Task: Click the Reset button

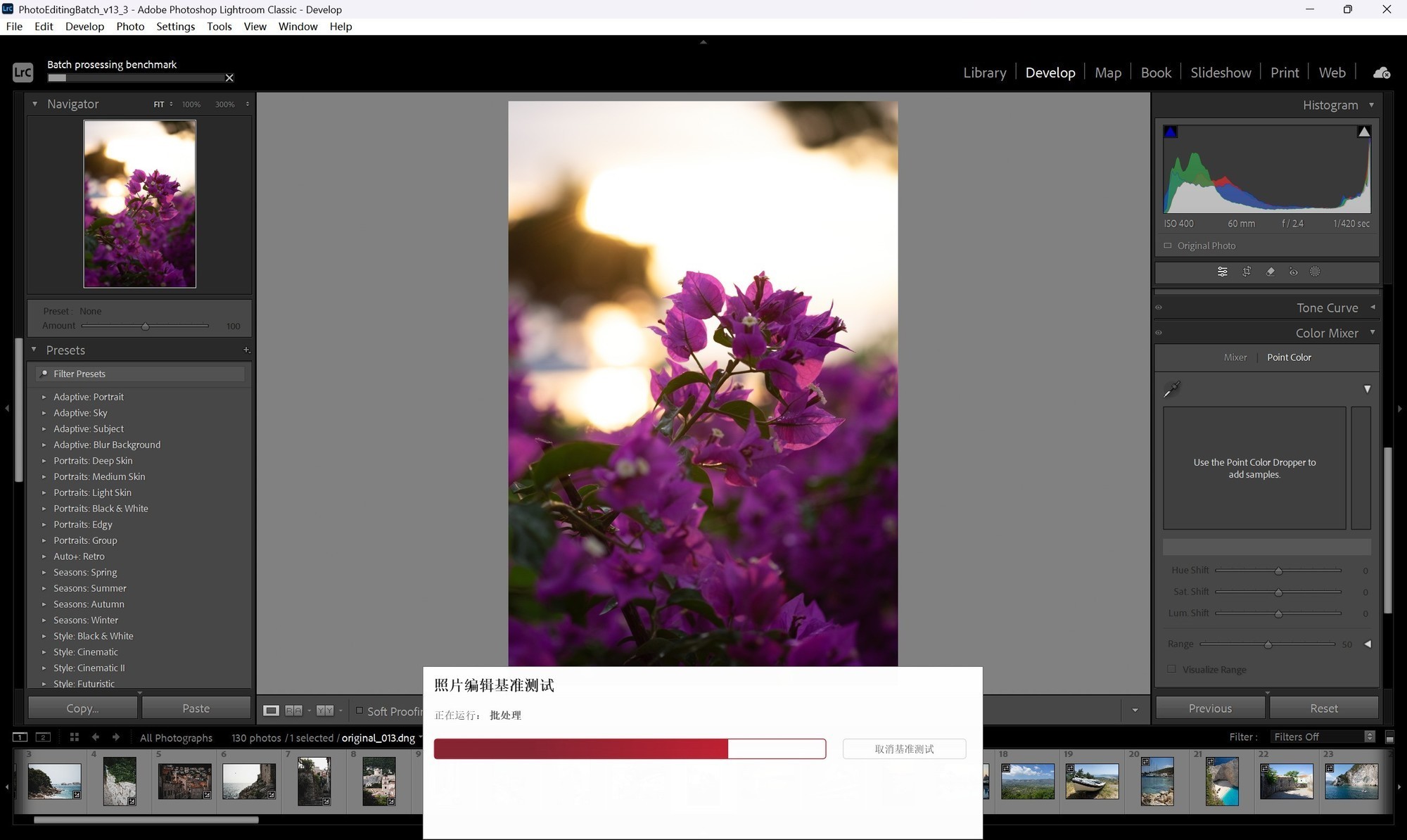Action: (x=1323, y=708)
